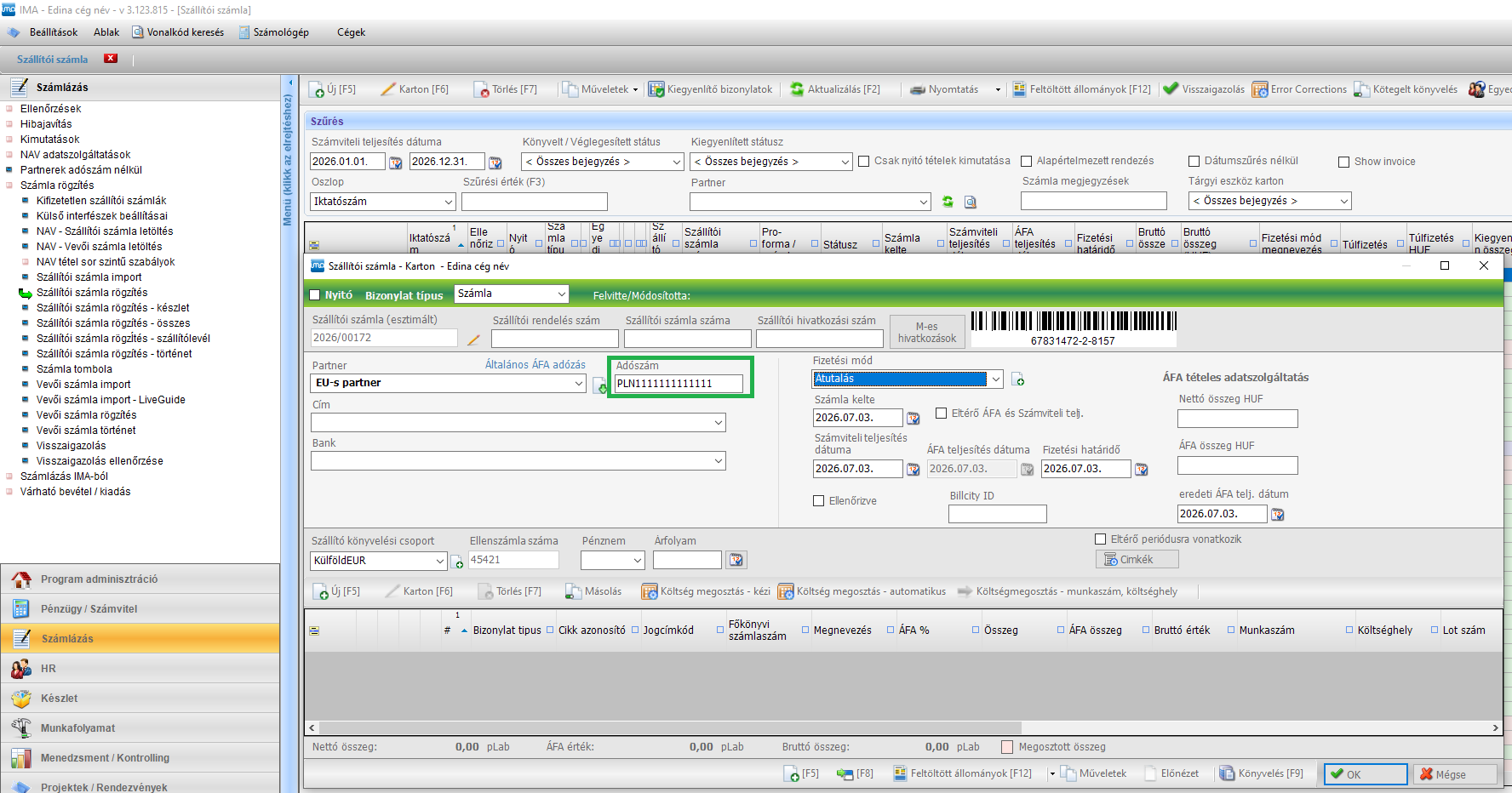Open calendar for Számla kelte date

coord(913,418)
